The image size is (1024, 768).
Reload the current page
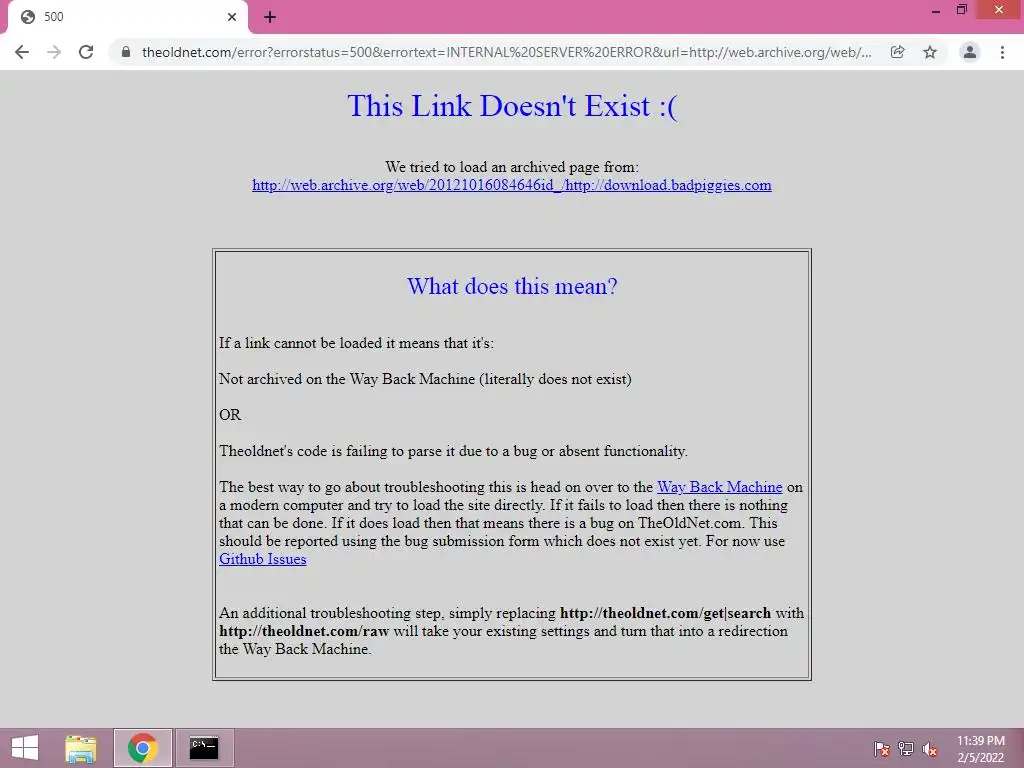pos(86,52)
